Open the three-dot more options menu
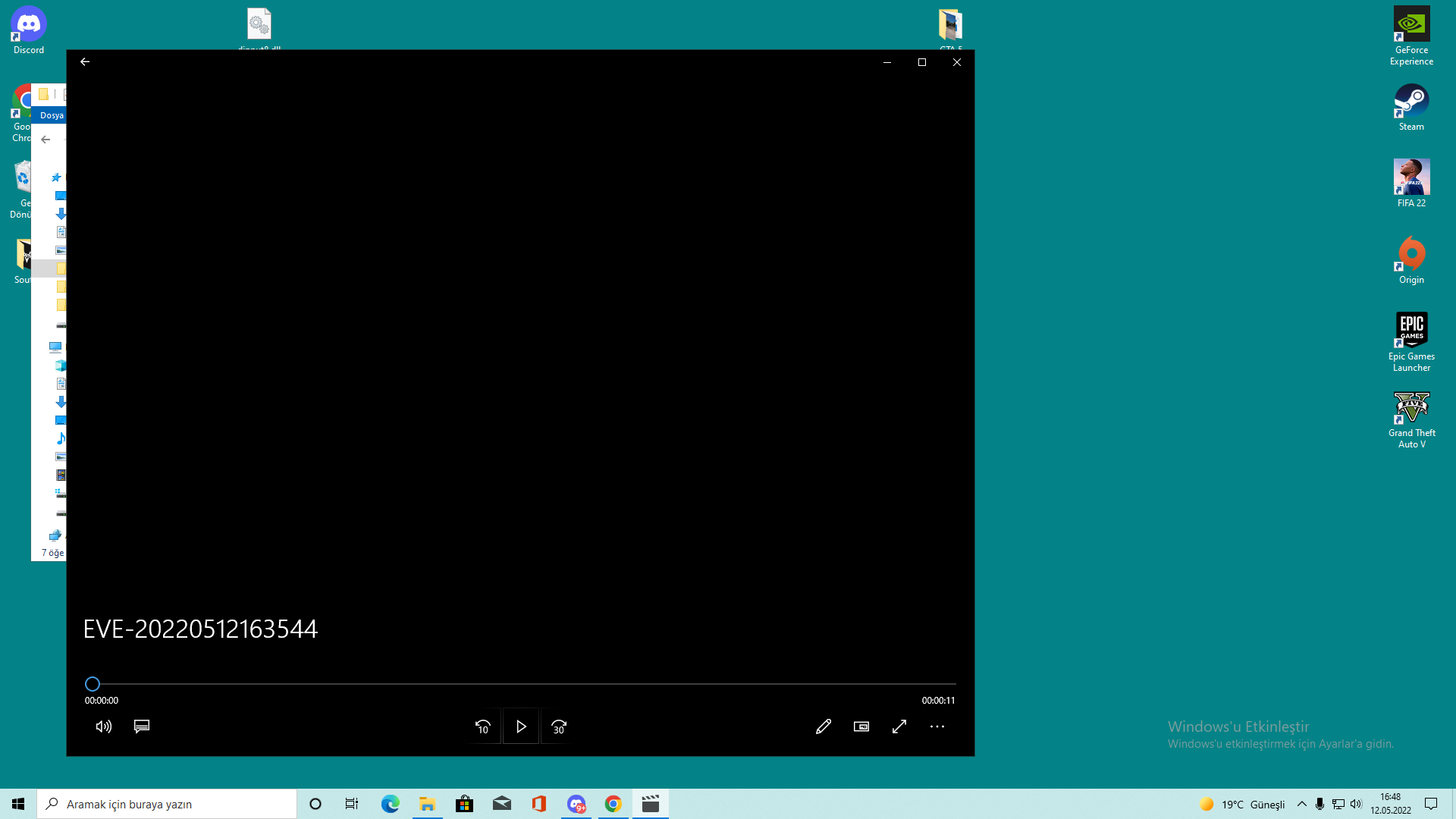 tap(937, 726)
